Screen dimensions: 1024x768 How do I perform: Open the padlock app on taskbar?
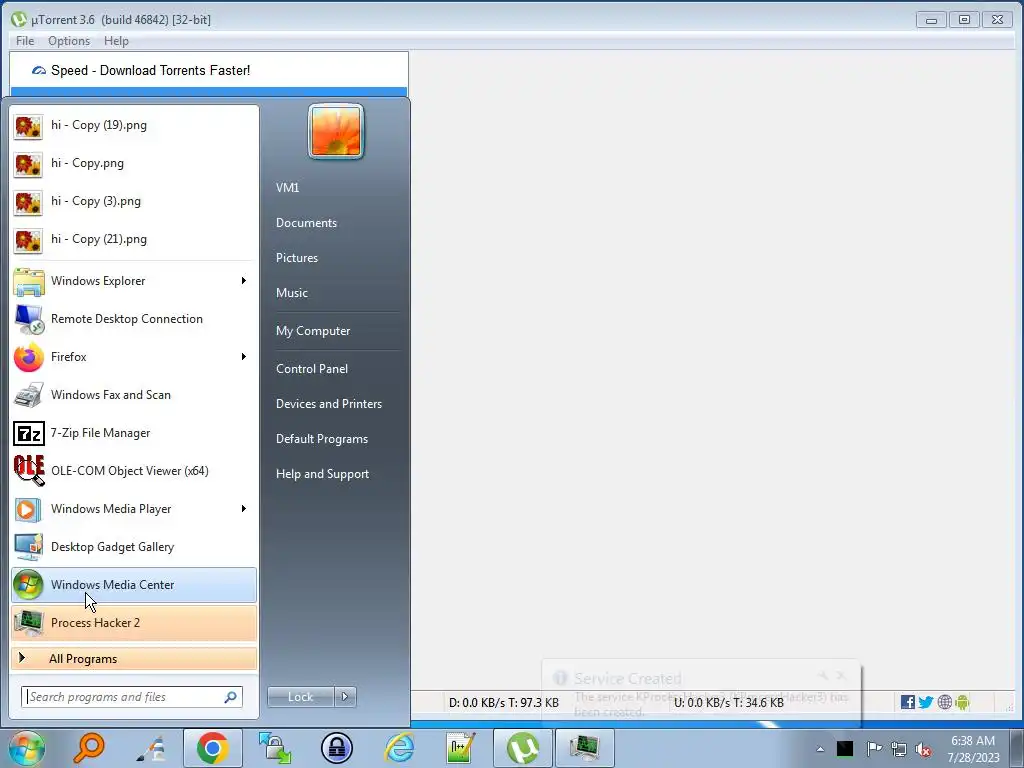(x=337, y=748)
